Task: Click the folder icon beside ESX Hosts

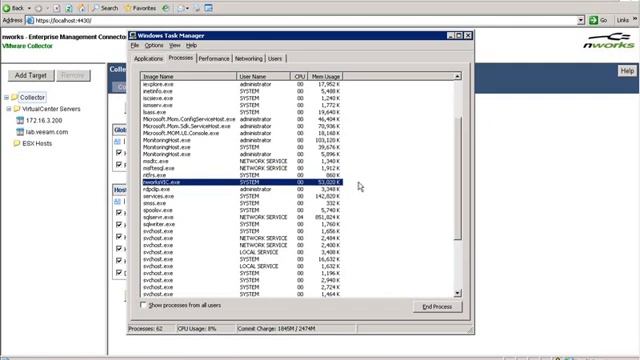Action: point(17,143)
